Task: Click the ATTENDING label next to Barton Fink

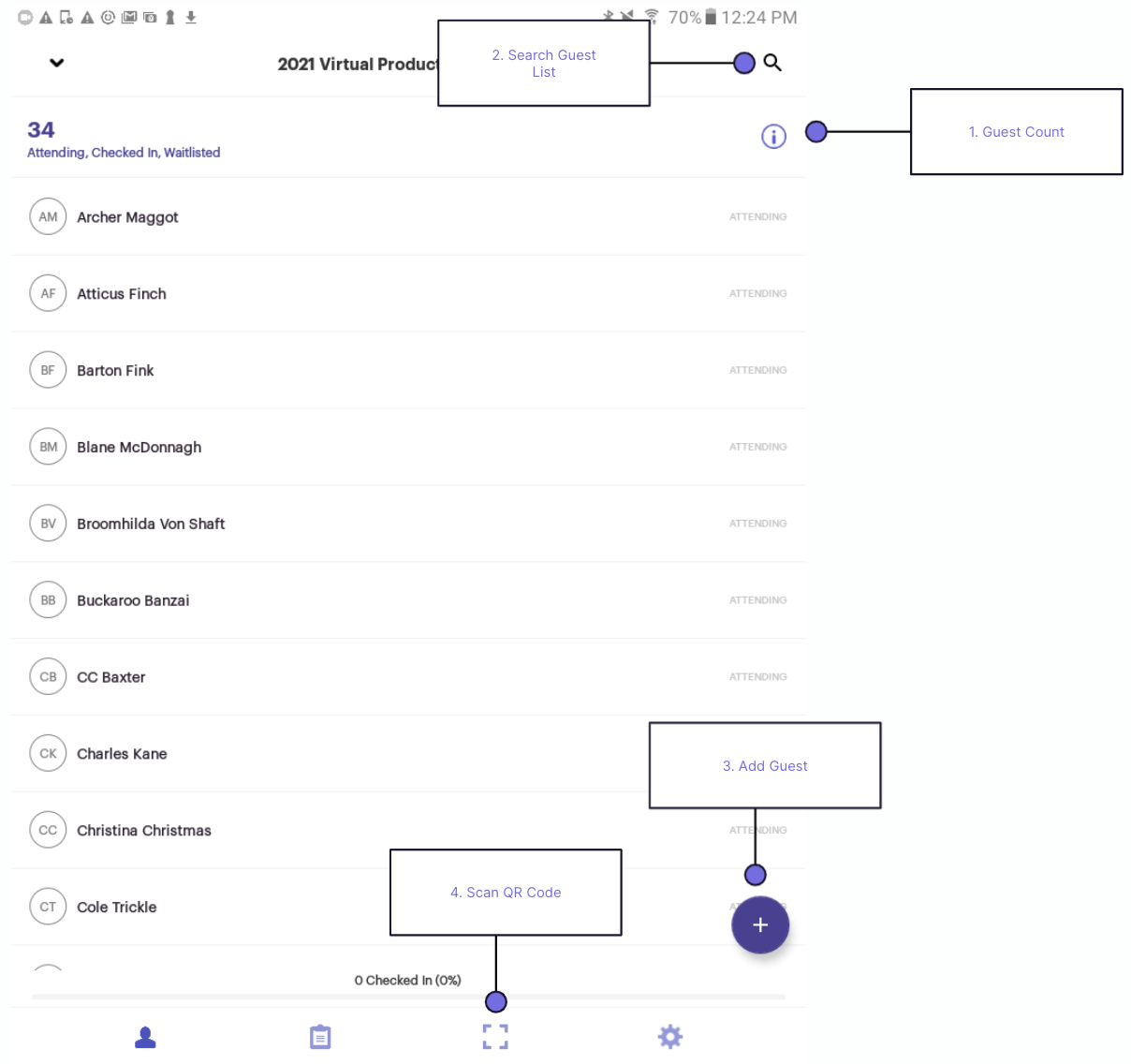Action: pos(757,370)
